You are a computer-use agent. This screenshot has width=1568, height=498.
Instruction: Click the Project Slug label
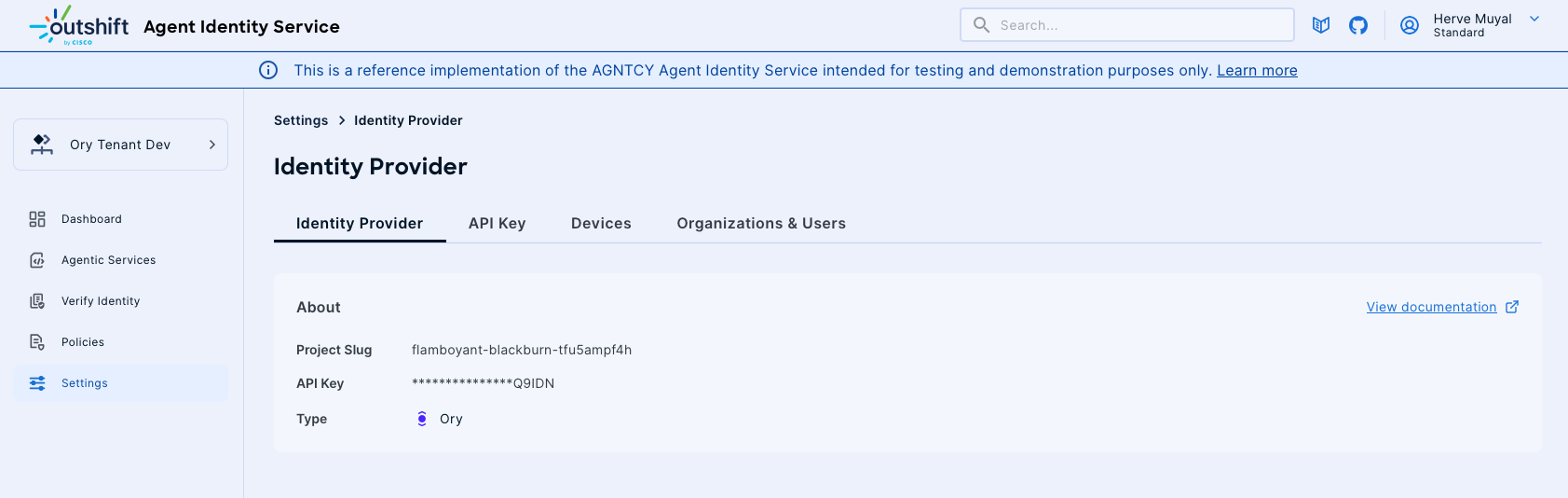pos(334,350)
